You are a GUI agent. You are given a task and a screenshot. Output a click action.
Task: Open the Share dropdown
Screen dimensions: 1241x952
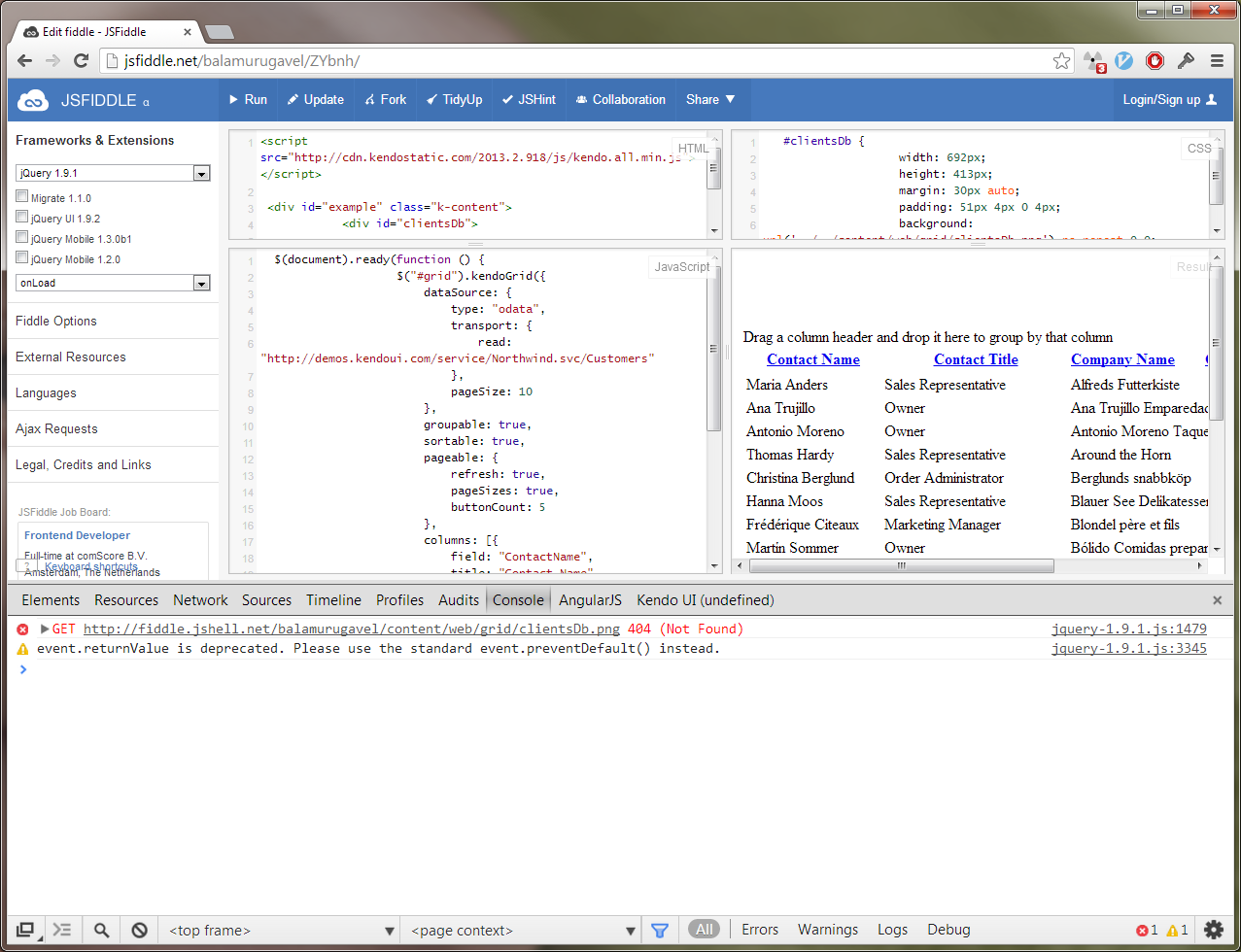[x=711, y=100]
